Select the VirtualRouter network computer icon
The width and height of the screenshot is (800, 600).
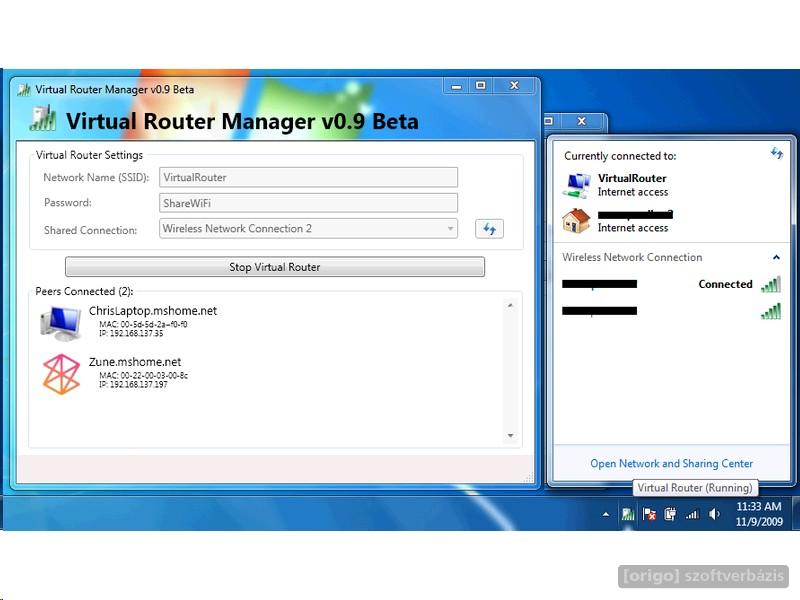point(577,185)
